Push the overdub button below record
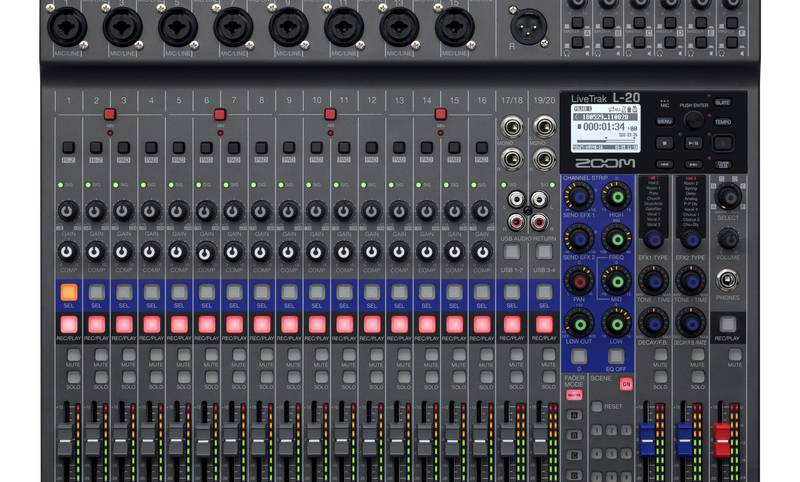The image size is (800, 482). tap(722, 164)
